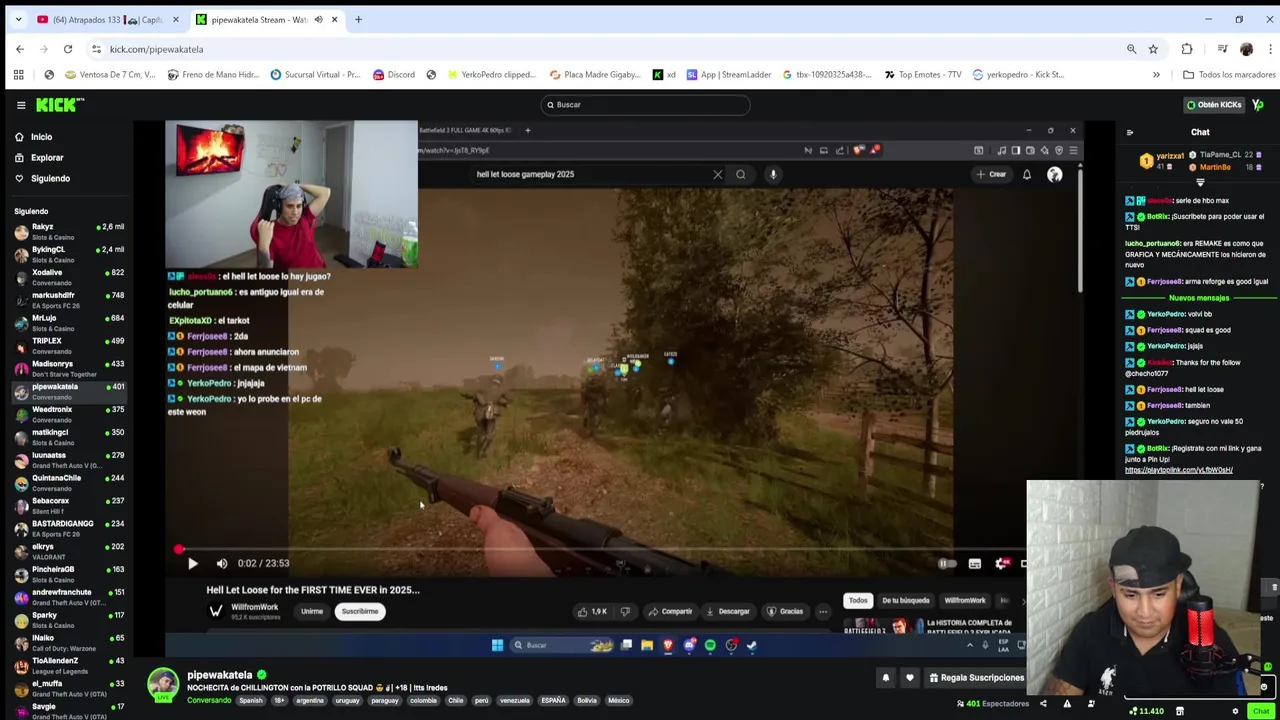Expand the hidden bookmarks chevron

point(1156,75)
